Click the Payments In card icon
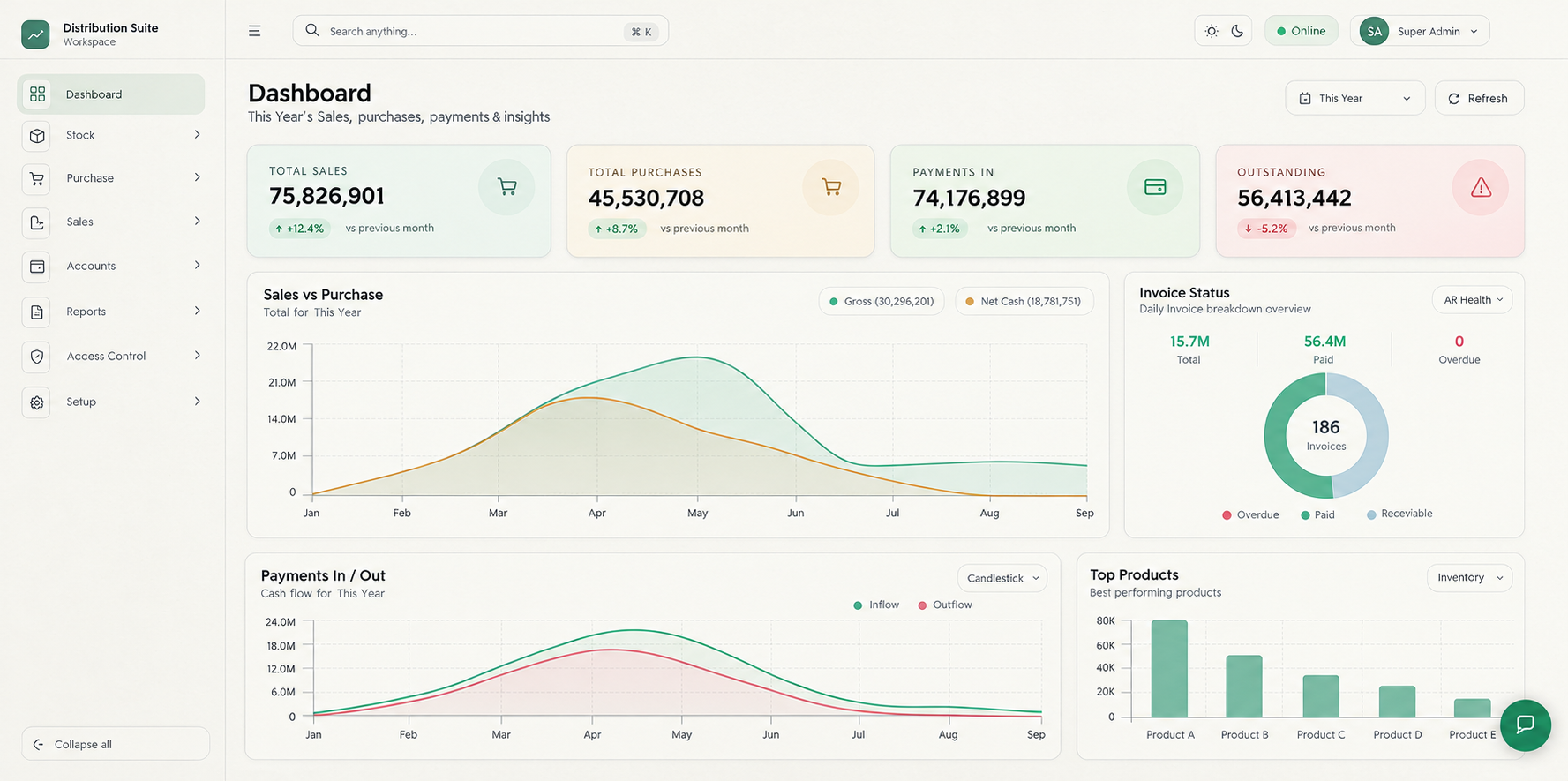The image size is (1568, 781). pyautogui.click(x=1155, y=187)
